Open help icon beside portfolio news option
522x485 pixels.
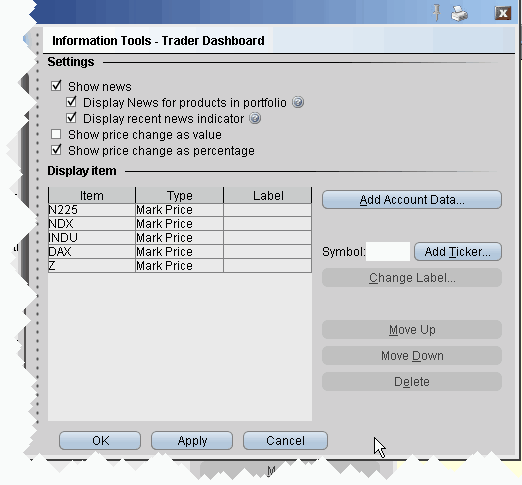point(298,102)
